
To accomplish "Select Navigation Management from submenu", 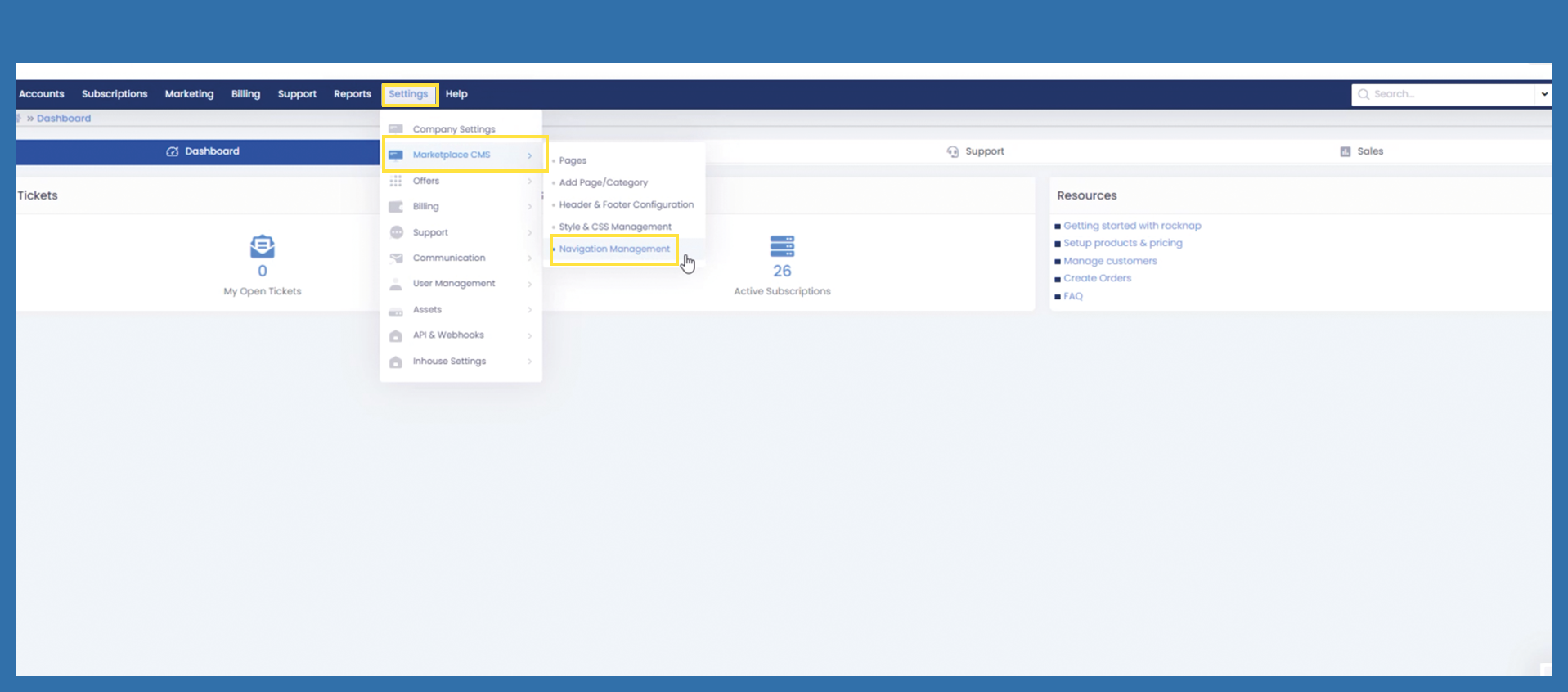I will (x=614, y=249).
